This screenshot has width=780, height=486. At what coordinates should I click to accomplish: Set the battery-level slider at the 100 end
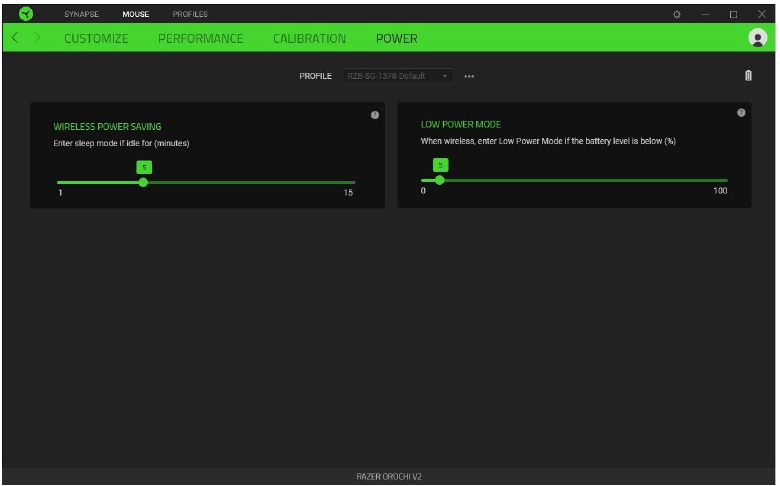point(726,180)
